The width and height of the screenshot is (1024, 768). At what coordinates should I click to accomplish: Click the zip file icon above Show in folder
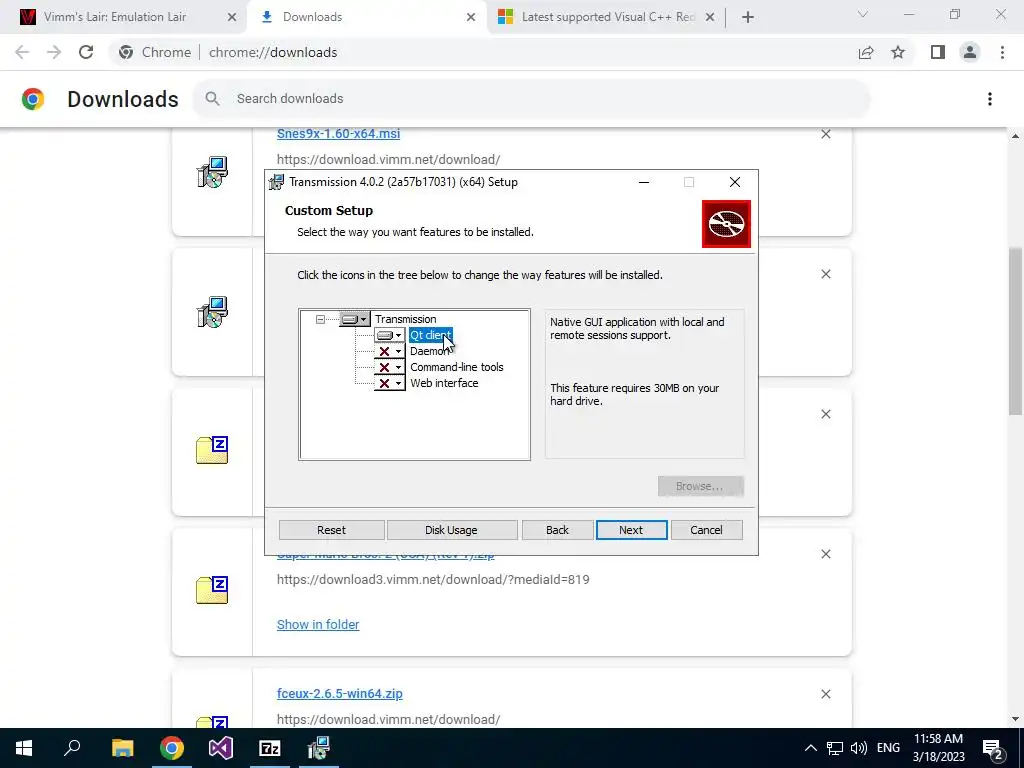coord(212,590)
